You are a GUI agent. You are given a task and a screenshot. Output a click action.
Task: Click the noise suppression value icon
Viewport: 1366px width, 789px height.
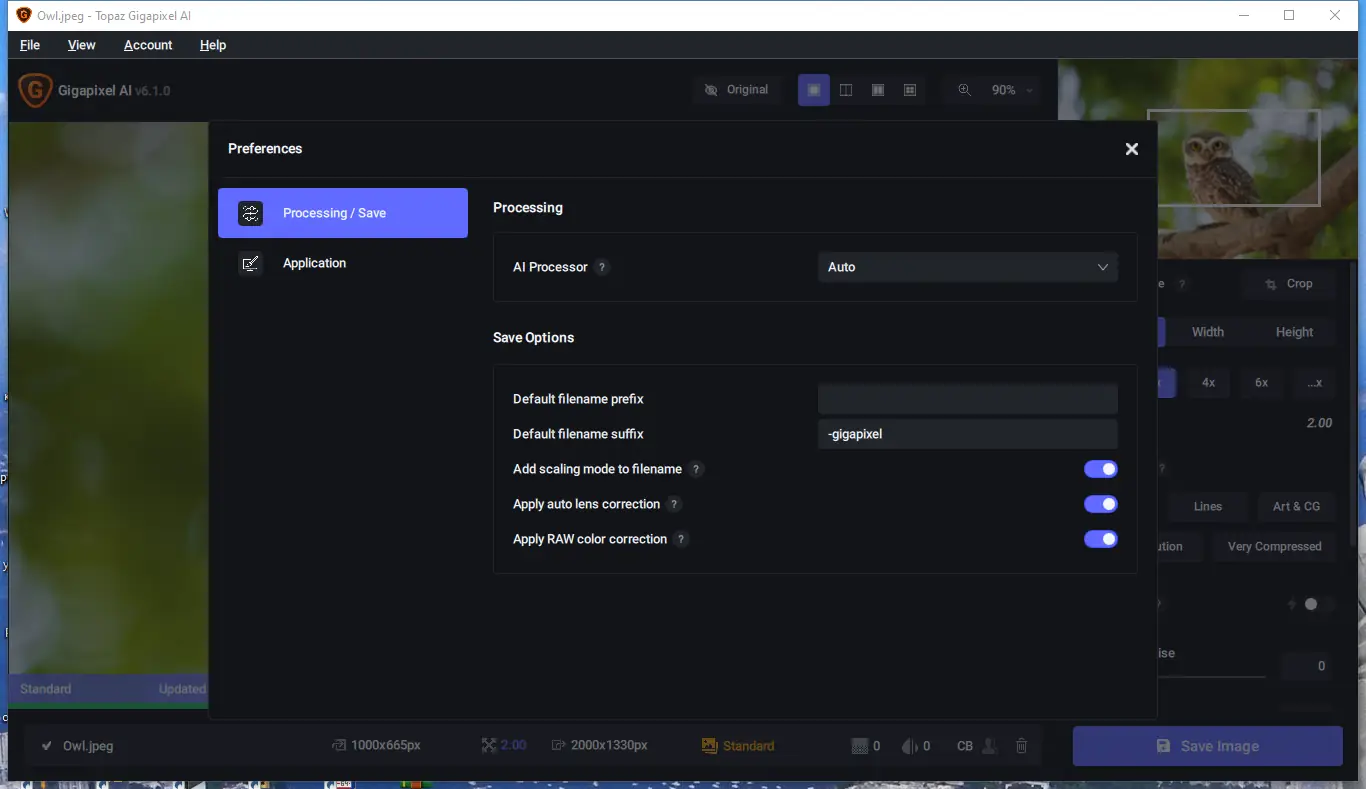coord(859,746)
